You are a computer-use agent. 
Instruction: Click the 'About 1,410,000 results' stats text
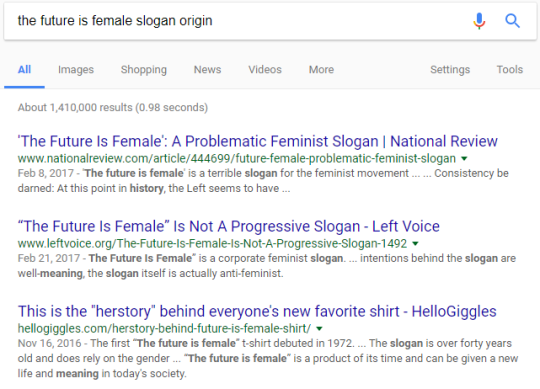point(113,107)
